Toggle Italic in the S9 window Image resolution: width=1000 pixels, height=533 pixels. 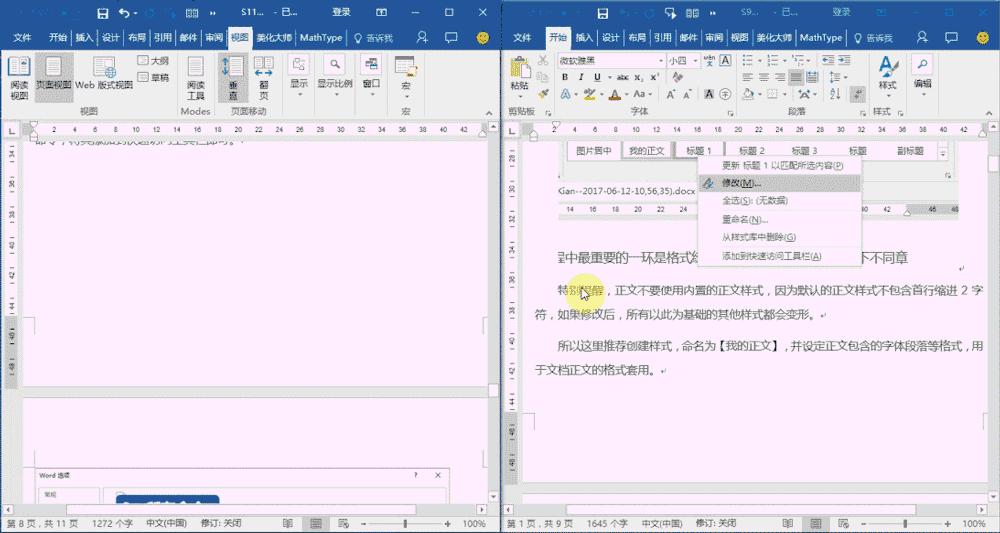tap(581, 77)
